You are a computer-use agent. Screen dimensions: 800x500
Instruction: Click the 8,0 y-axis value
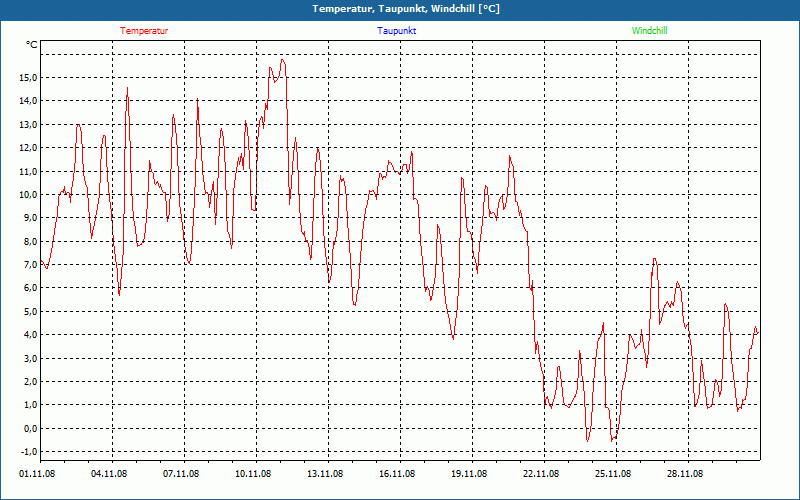30,241
